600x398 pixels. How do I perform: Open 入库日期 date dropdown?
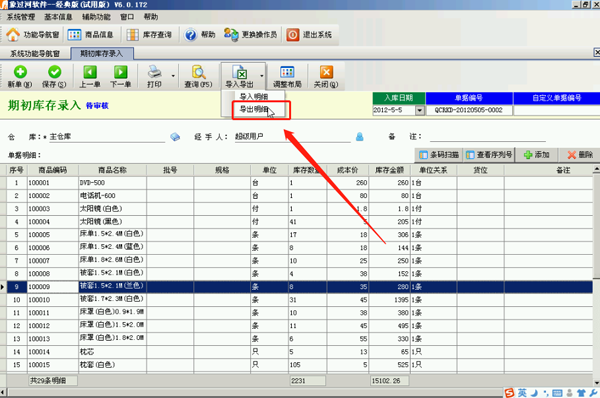pos(420,110)
